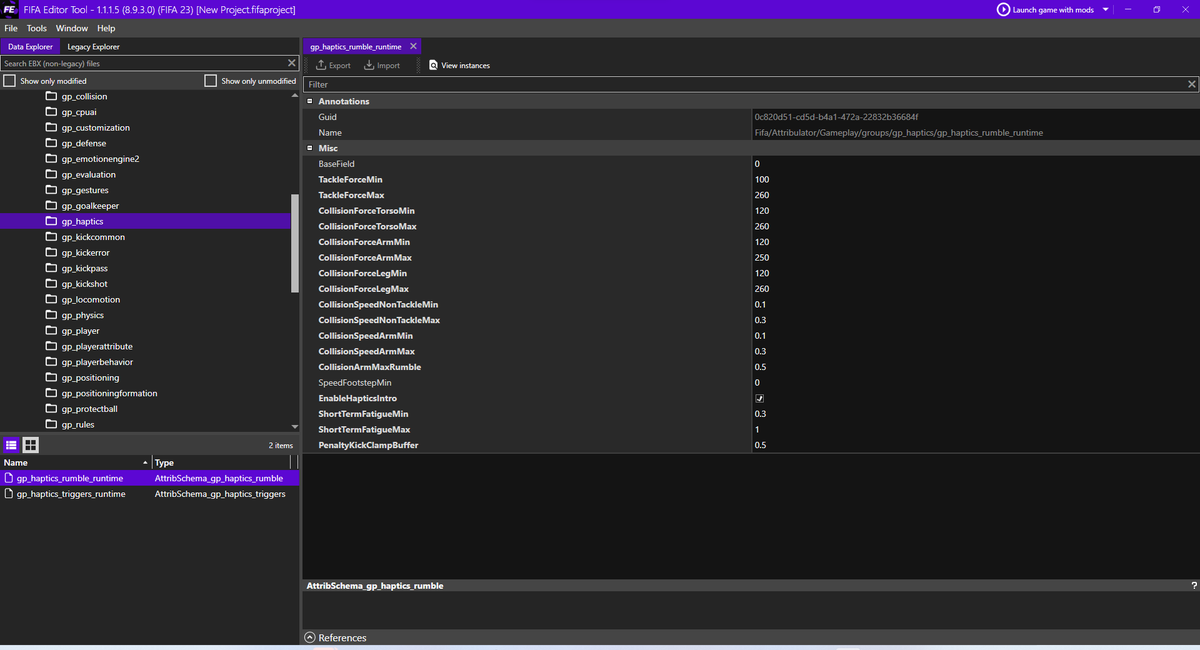Viewport: 1200px width, 650px height.
Task: Open the Window menu
Action: [71, 28]
